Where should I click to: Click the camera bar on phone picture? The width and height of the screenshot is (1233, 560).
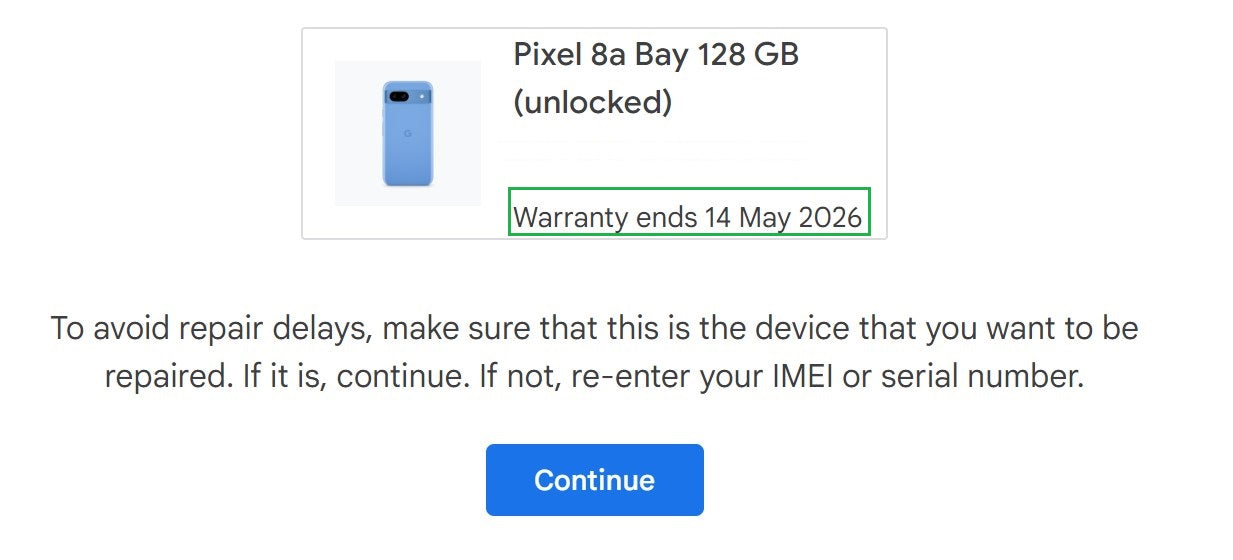pos(408,97)
